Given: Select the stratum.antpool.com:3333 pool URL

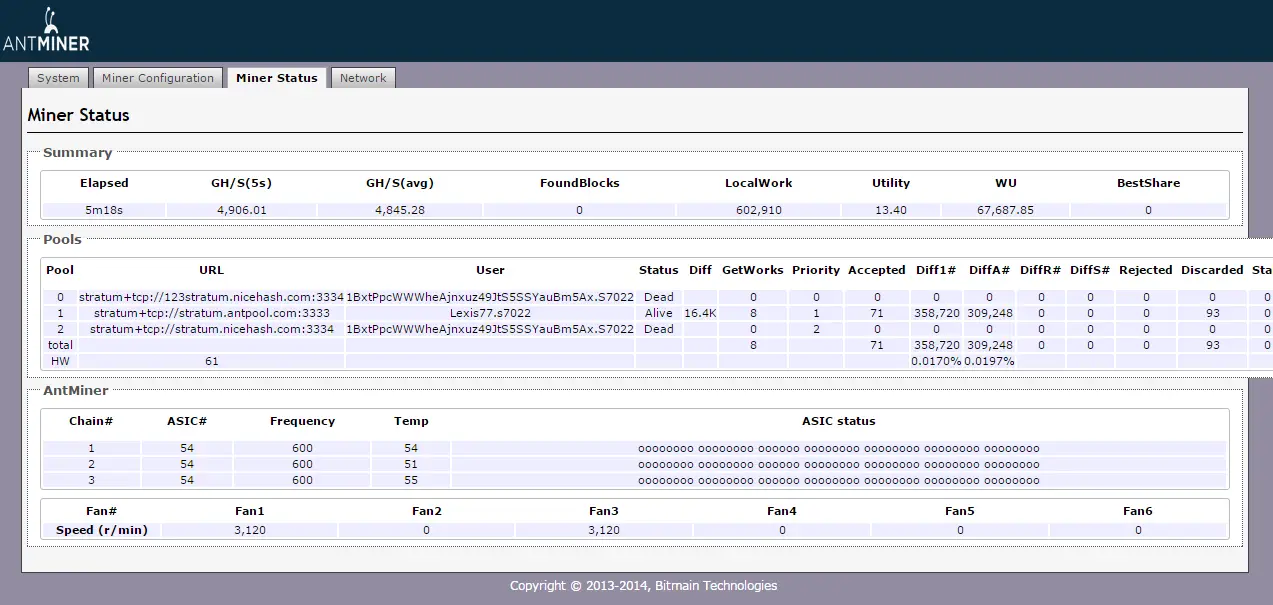Looking at the screenshot, I should click(212, 313).
